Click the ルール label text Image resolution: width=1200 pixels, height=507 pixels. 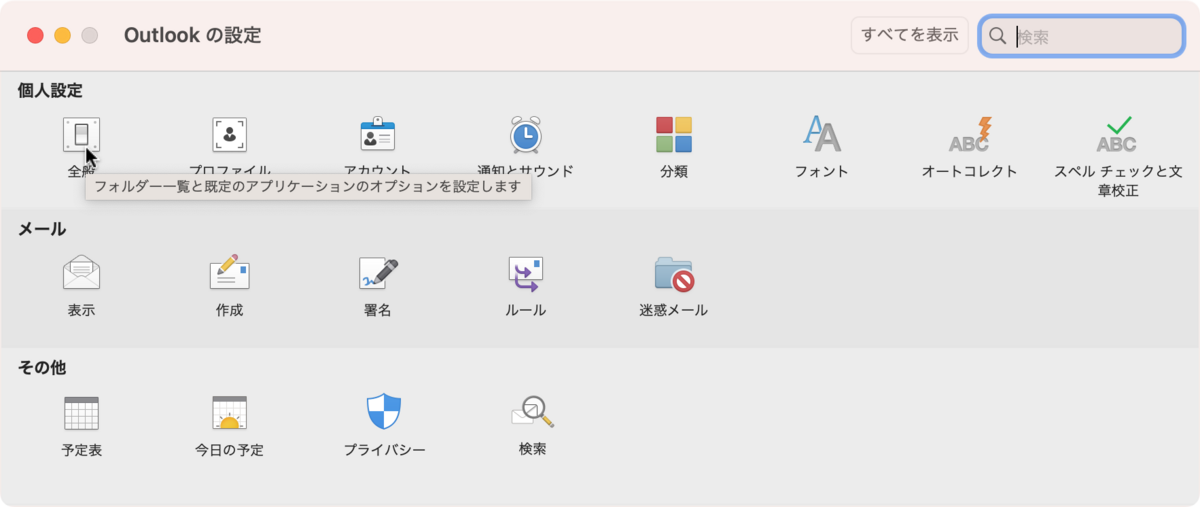[x=526, y=310]
